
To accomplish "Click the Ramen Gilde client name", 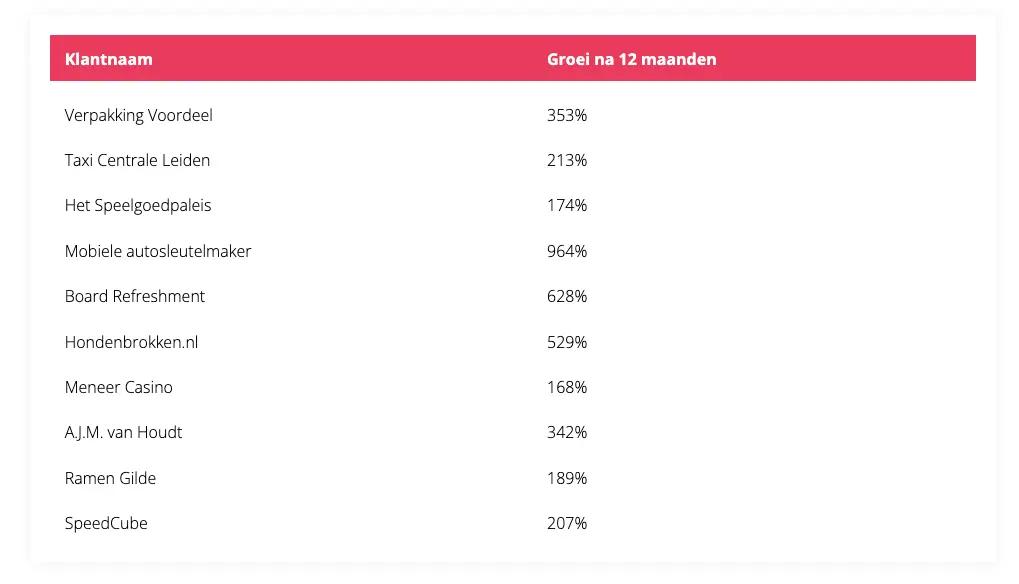I will [110, 478].
